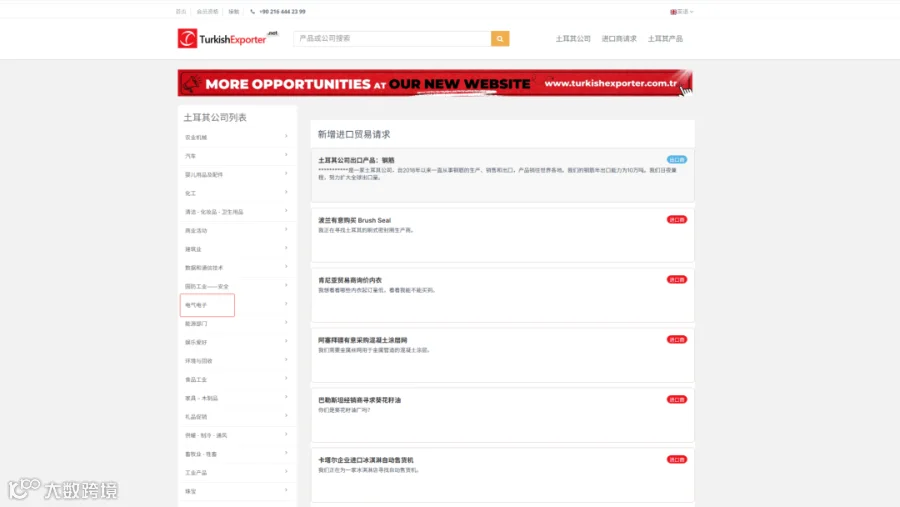Open the 土耳其产品 menu item
This screenshot has height=507, width=900.
(x=665, y=38)
